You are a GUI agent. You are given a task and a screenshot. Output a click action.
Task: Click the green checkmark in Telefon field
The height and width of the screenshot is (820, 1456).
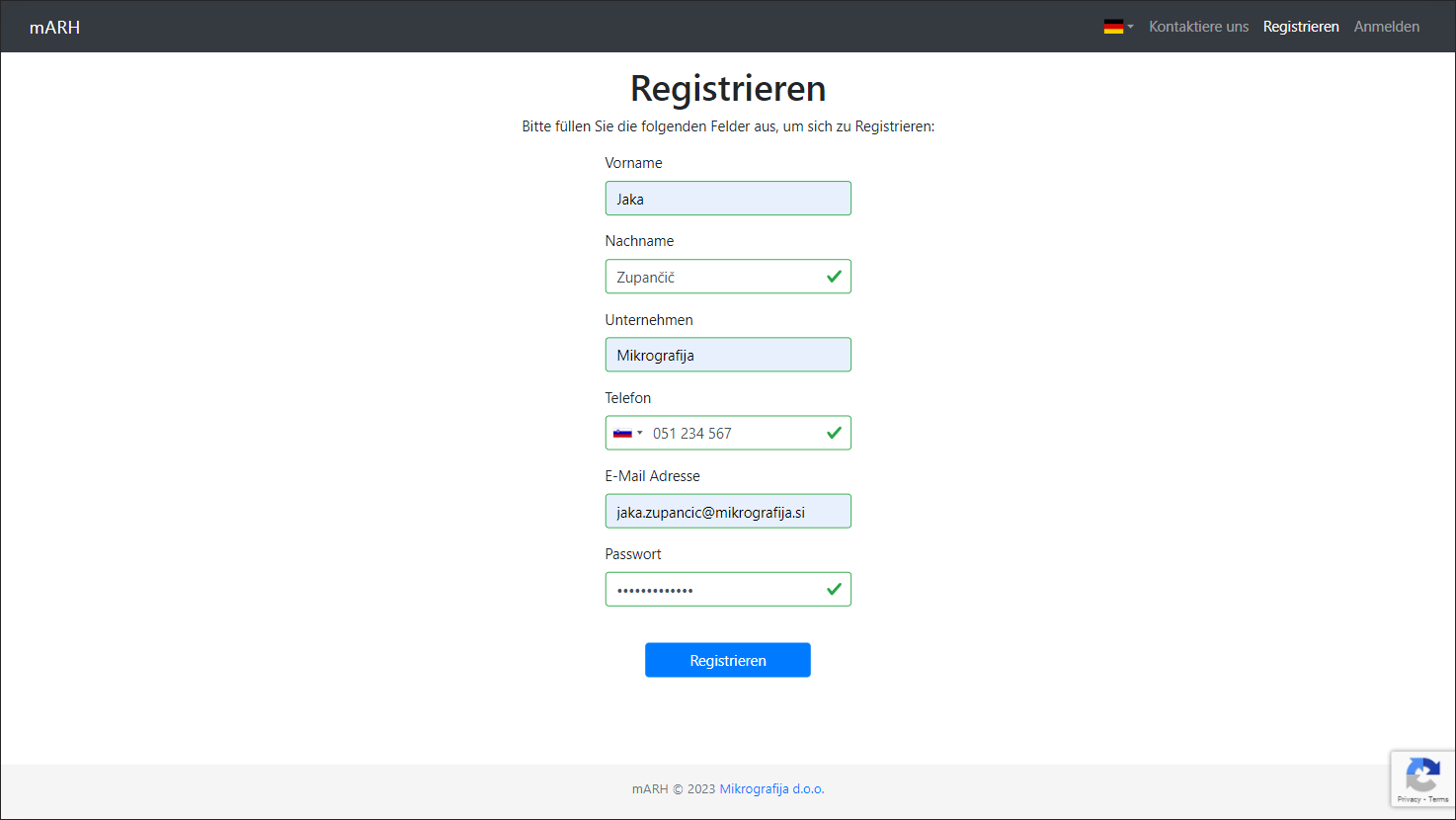click(834, 433)
